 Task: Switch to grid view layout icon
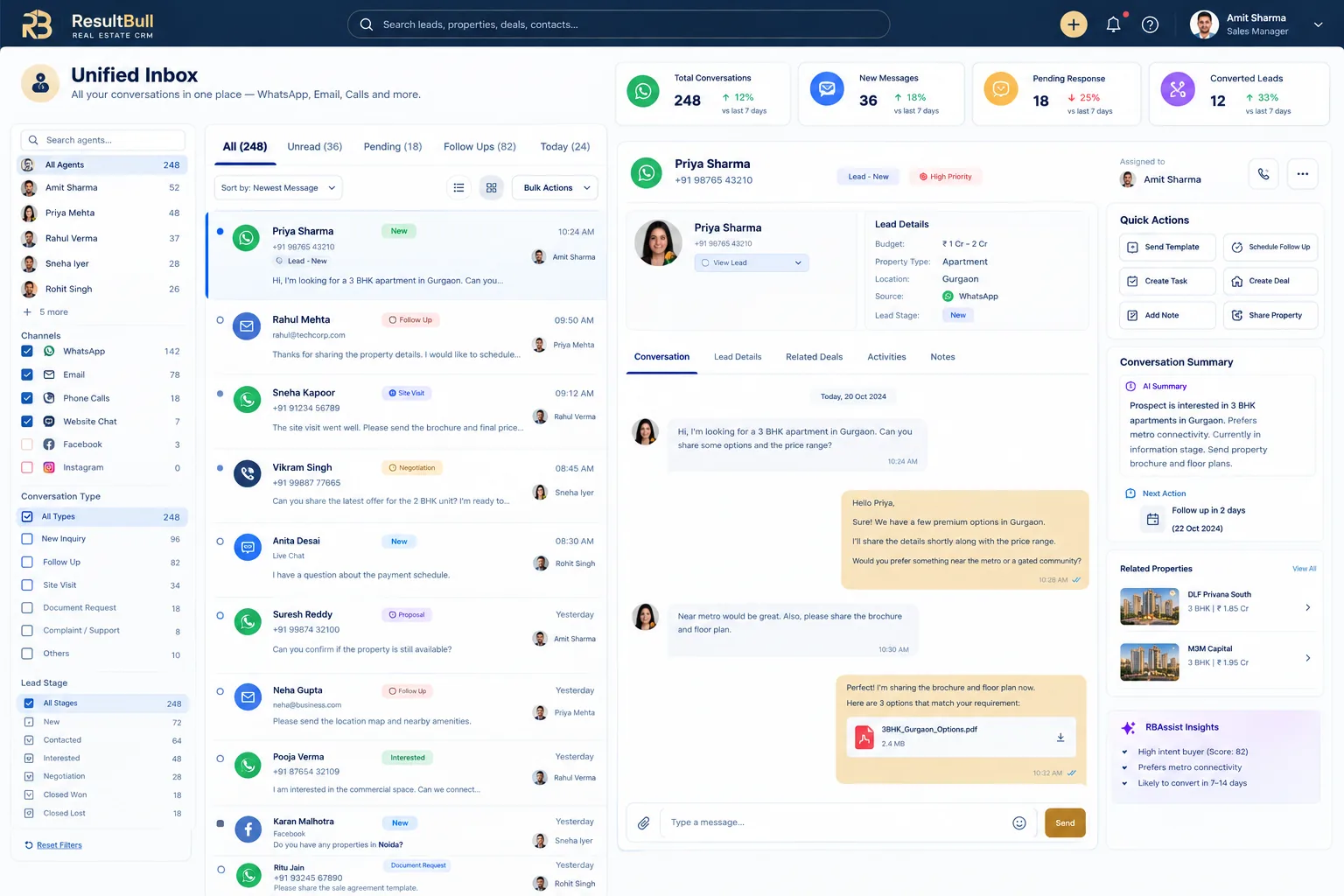tap(491, 187)
